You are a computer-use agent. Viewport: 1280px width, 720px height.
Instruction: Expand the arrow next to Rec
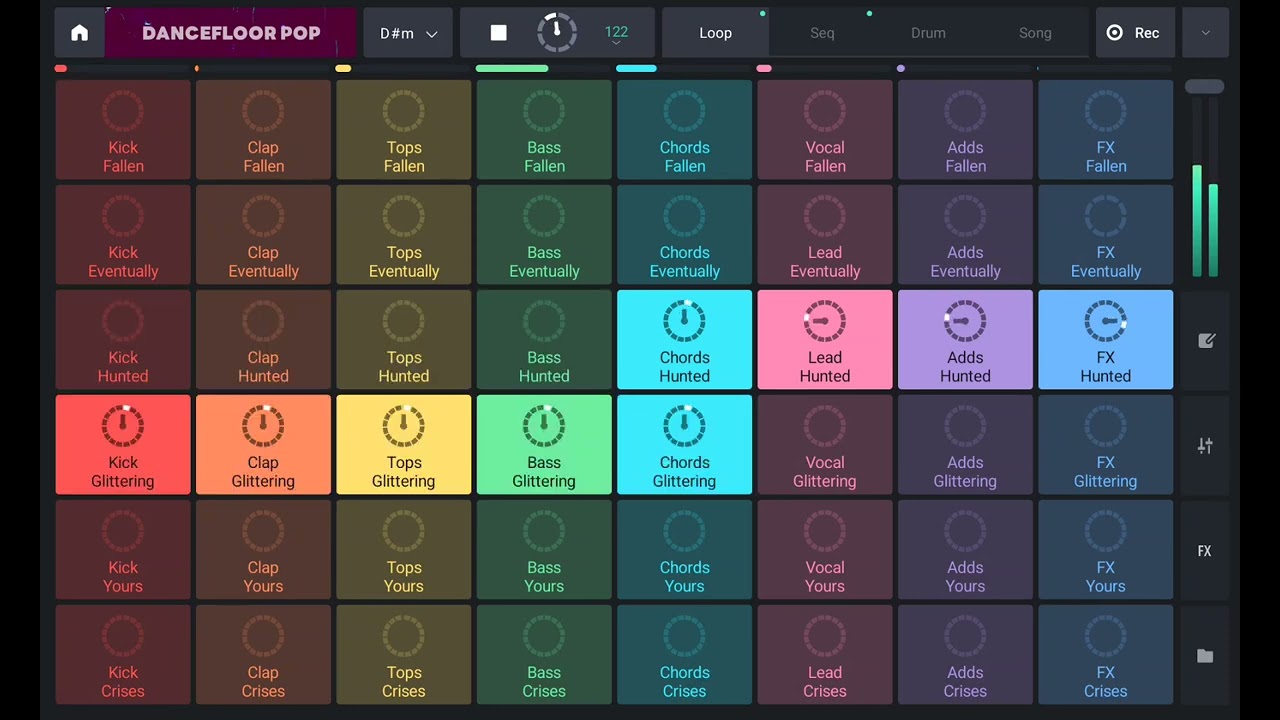point(1206,33)
